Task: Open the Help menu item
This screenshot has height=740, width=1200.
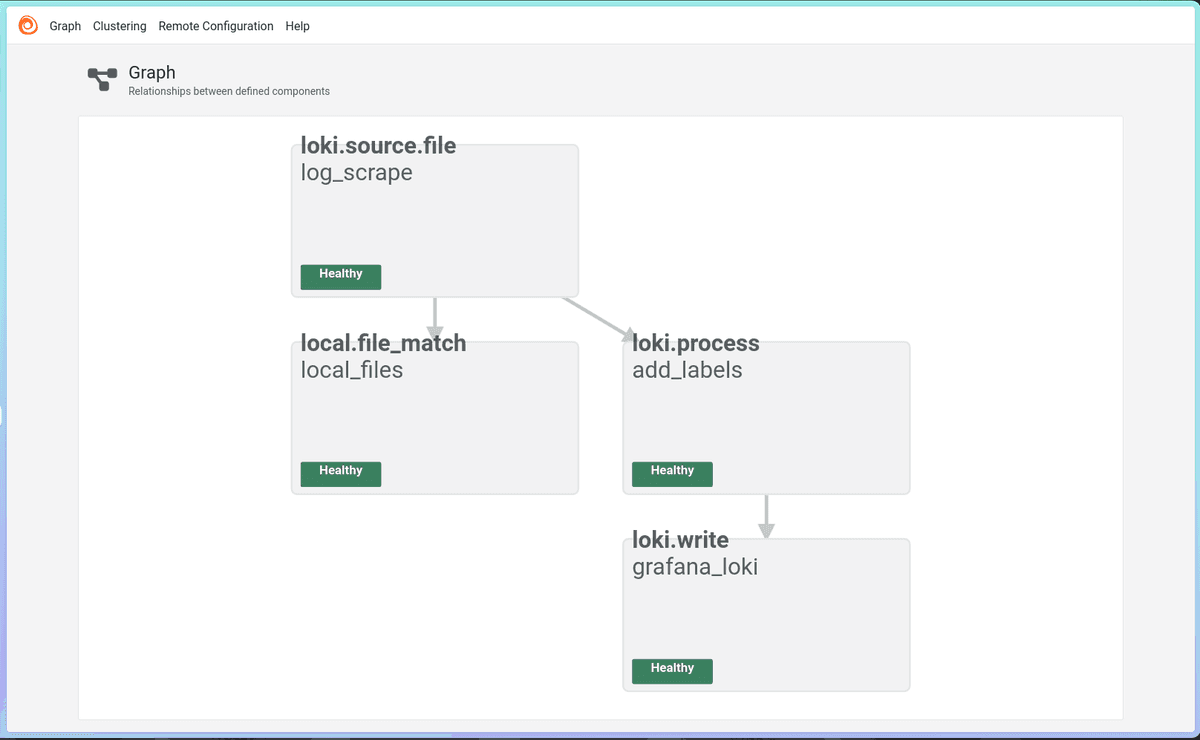Action: pos(297,26)
